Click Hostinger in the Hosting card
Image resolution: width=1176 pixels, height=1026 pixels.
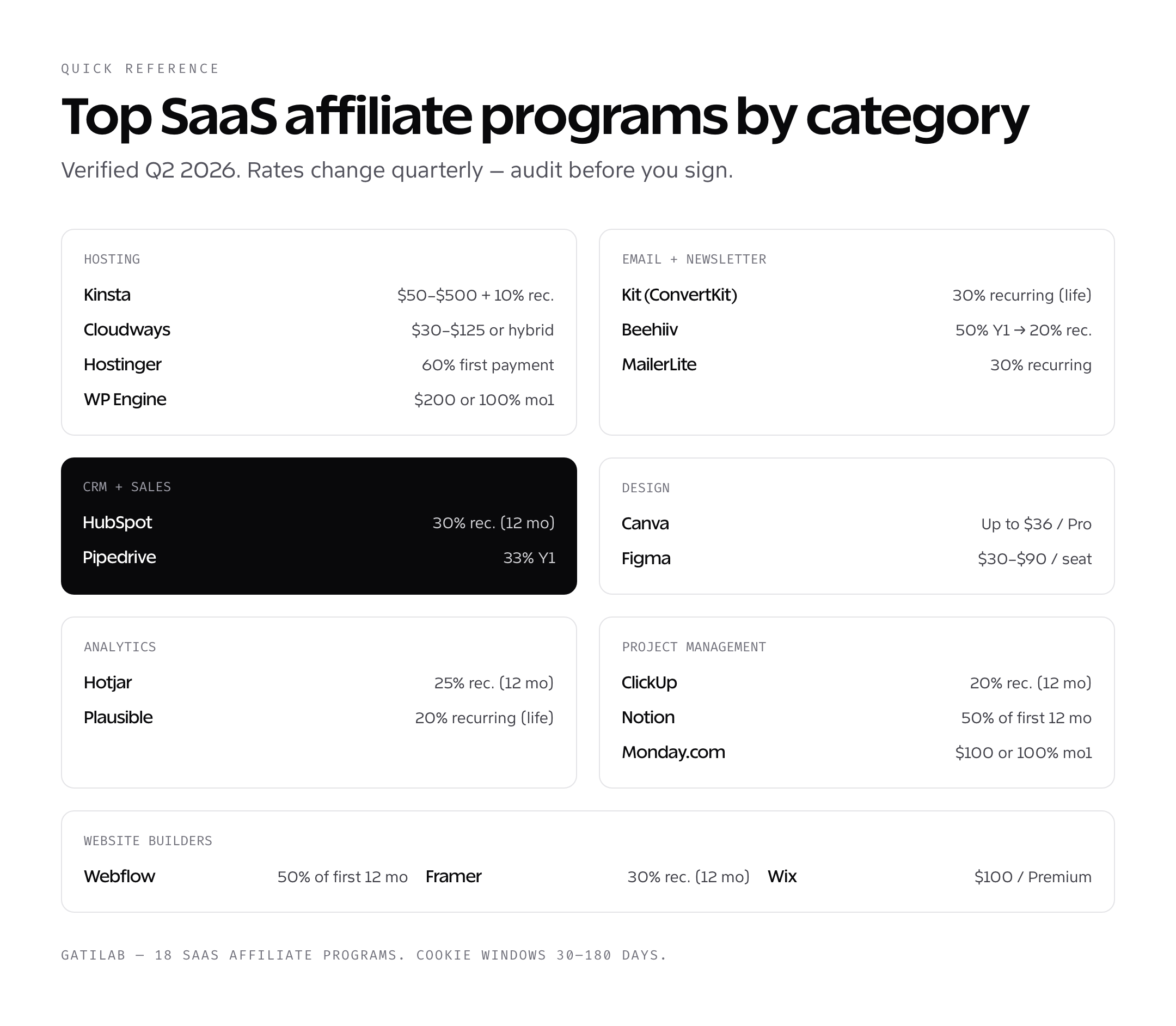tap(122, 365)
